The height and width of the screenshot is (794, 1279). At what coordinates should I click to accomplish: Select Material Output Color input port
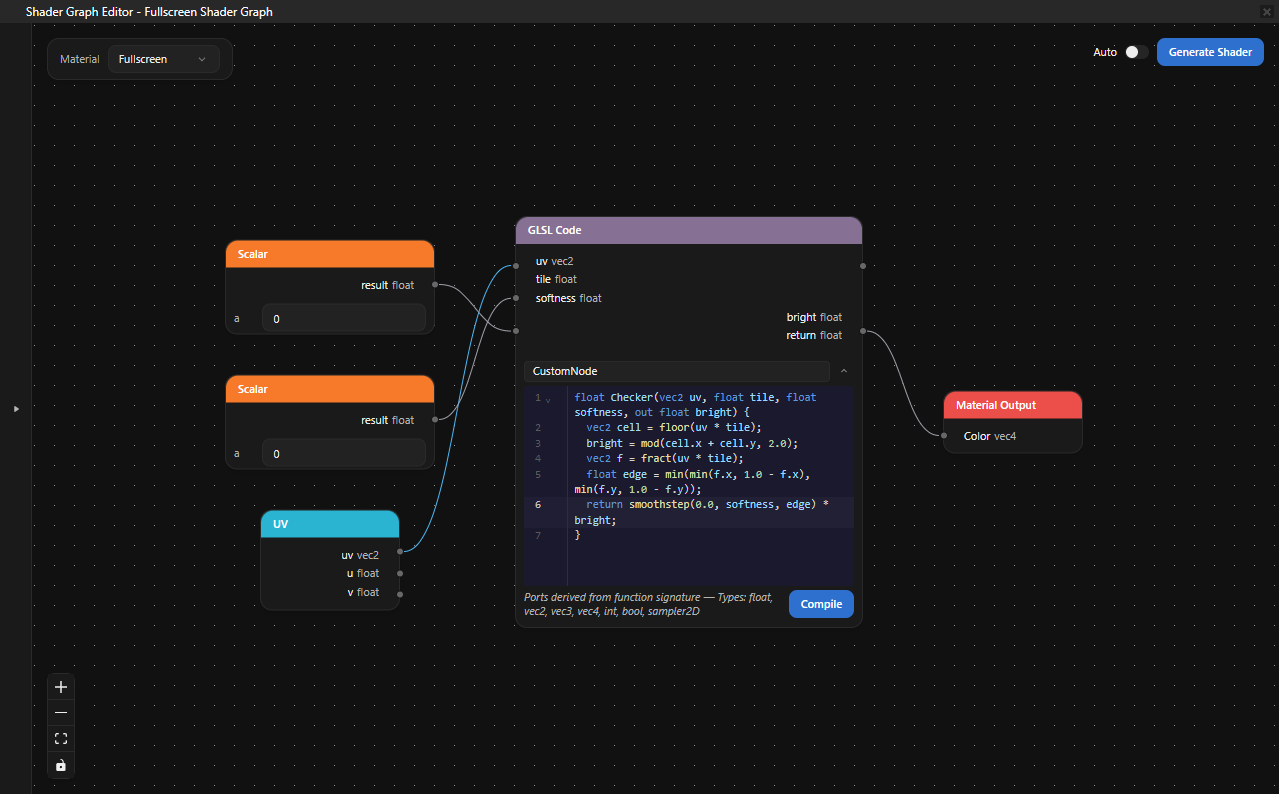pyautogui.click(x=944, y=435)
